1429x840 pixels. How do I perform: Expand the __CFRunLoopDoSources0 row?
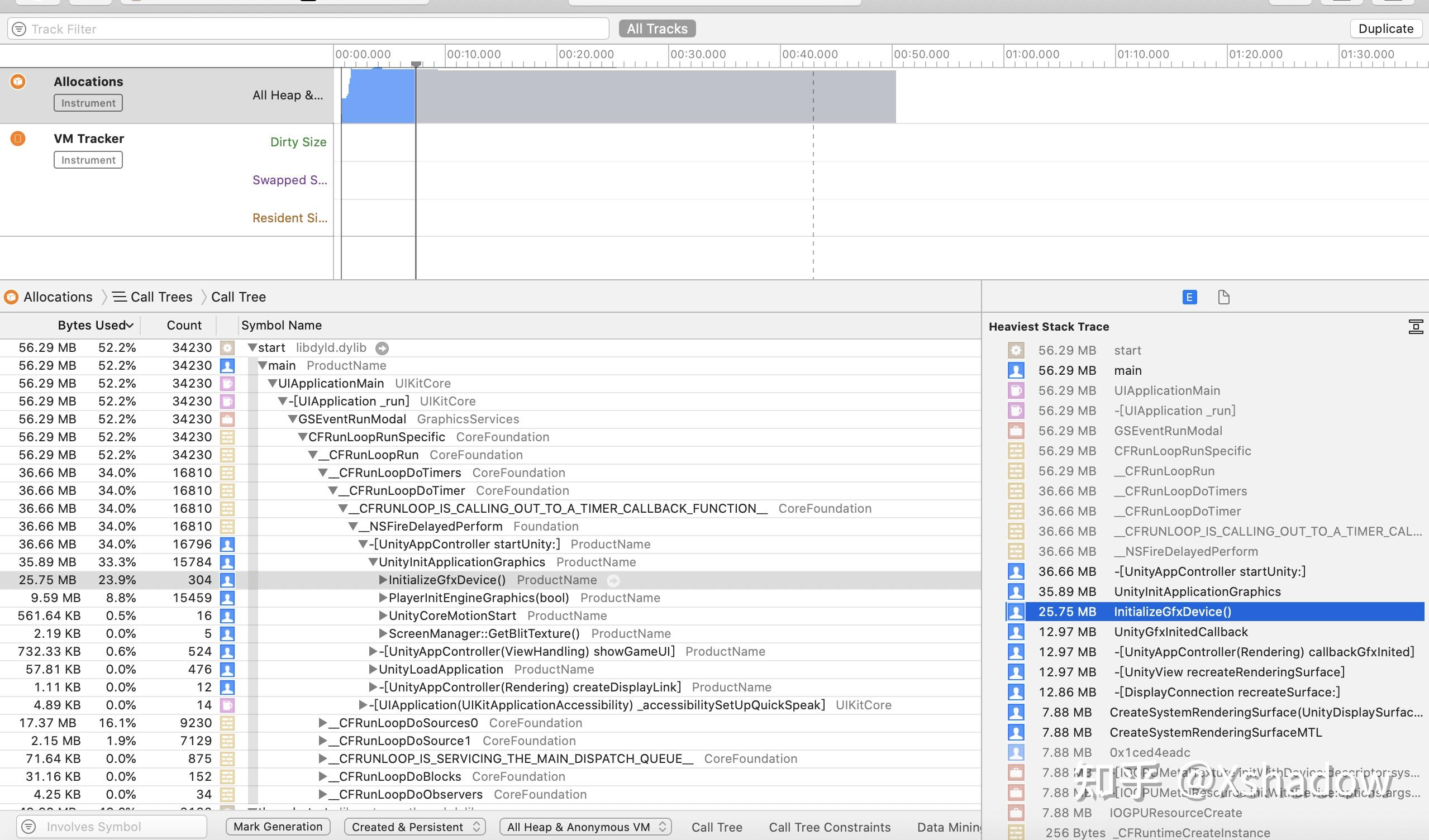point(322,723)
